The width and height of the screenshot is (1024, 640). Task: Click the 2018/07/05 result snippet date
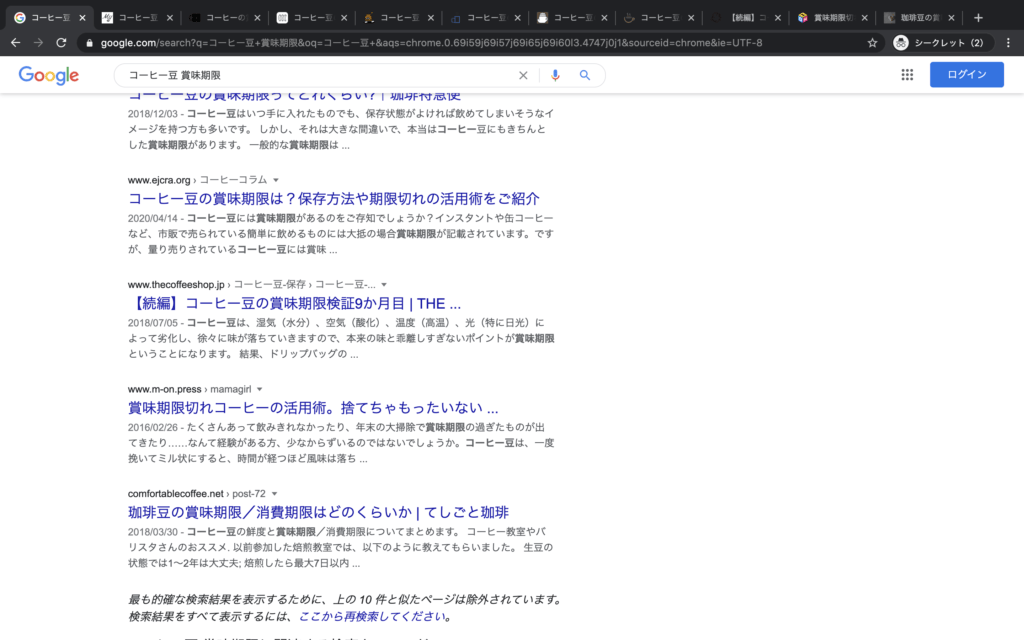[152, 323]
